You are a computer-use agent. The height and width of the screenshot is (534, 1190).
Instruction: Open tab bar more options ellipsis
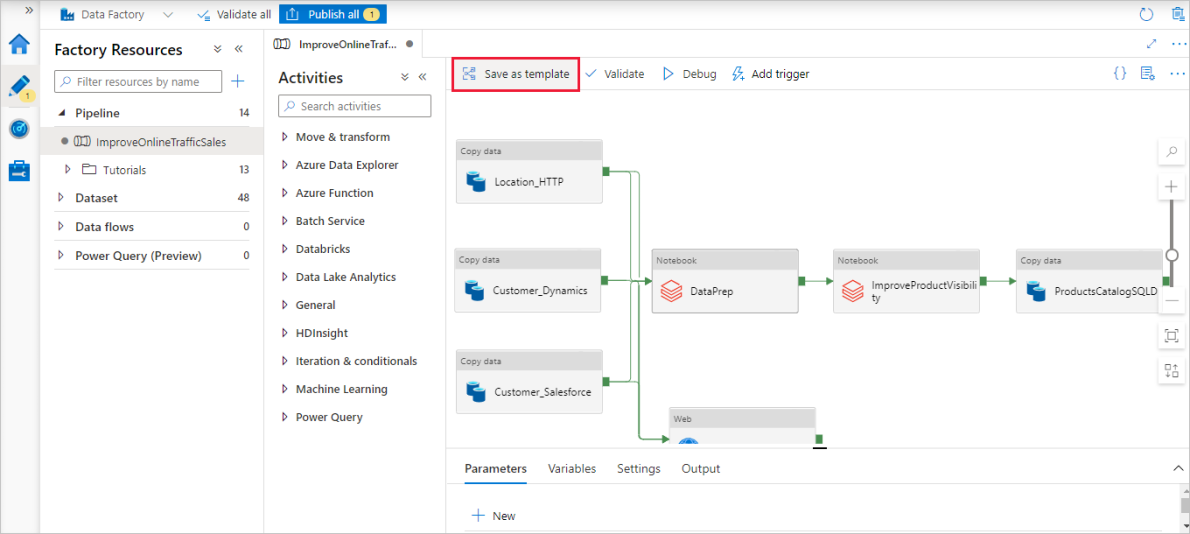point(1178,44)
